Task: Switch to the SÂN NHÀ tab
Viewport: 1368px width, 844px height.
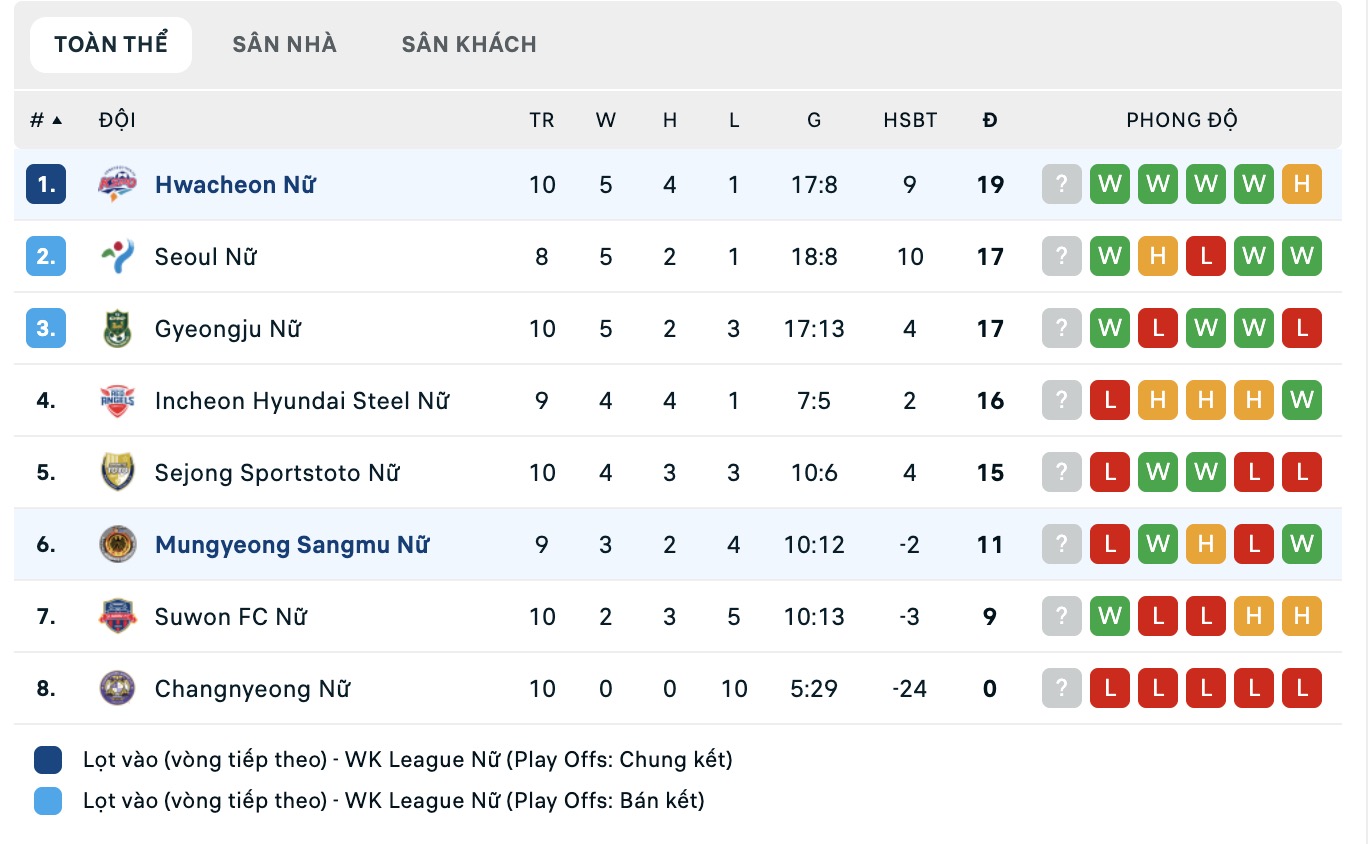Action: click(x=284, y=43)
